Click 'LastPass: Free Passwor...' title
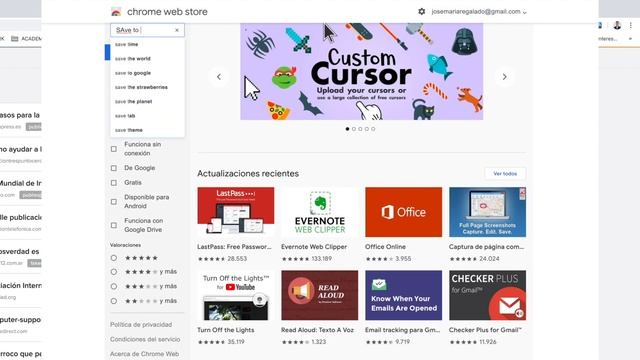 pyautogui.click(x=234, y=247)
